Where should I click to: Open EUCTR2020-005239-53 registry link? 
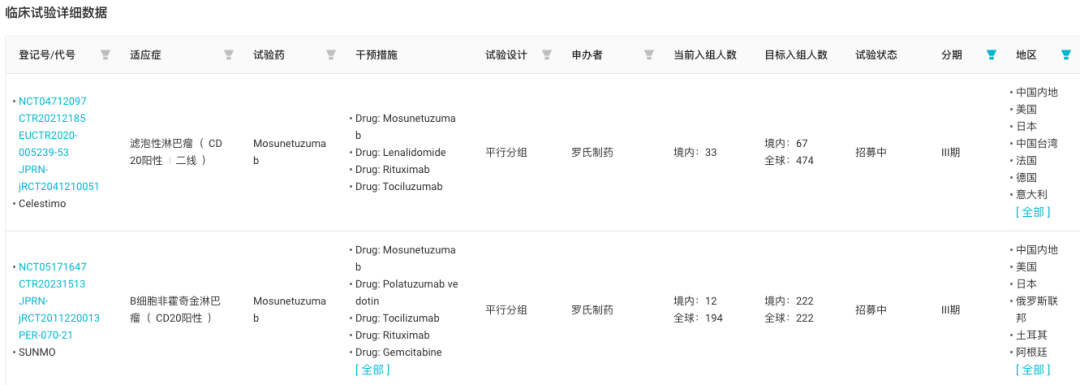(48, 143)
